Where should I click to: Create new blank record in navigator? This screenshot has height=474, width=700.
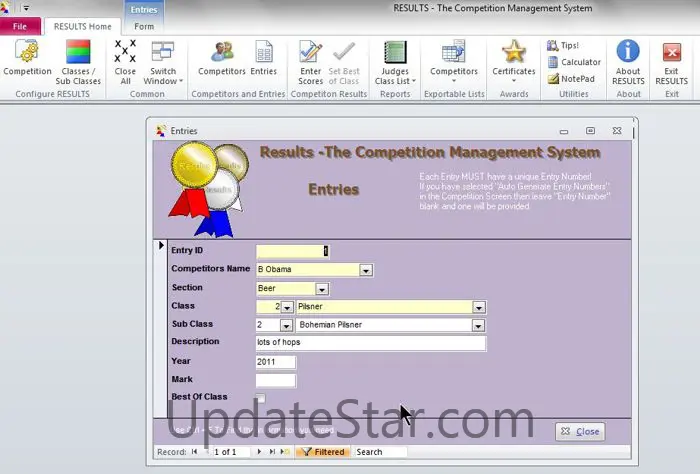285,452
